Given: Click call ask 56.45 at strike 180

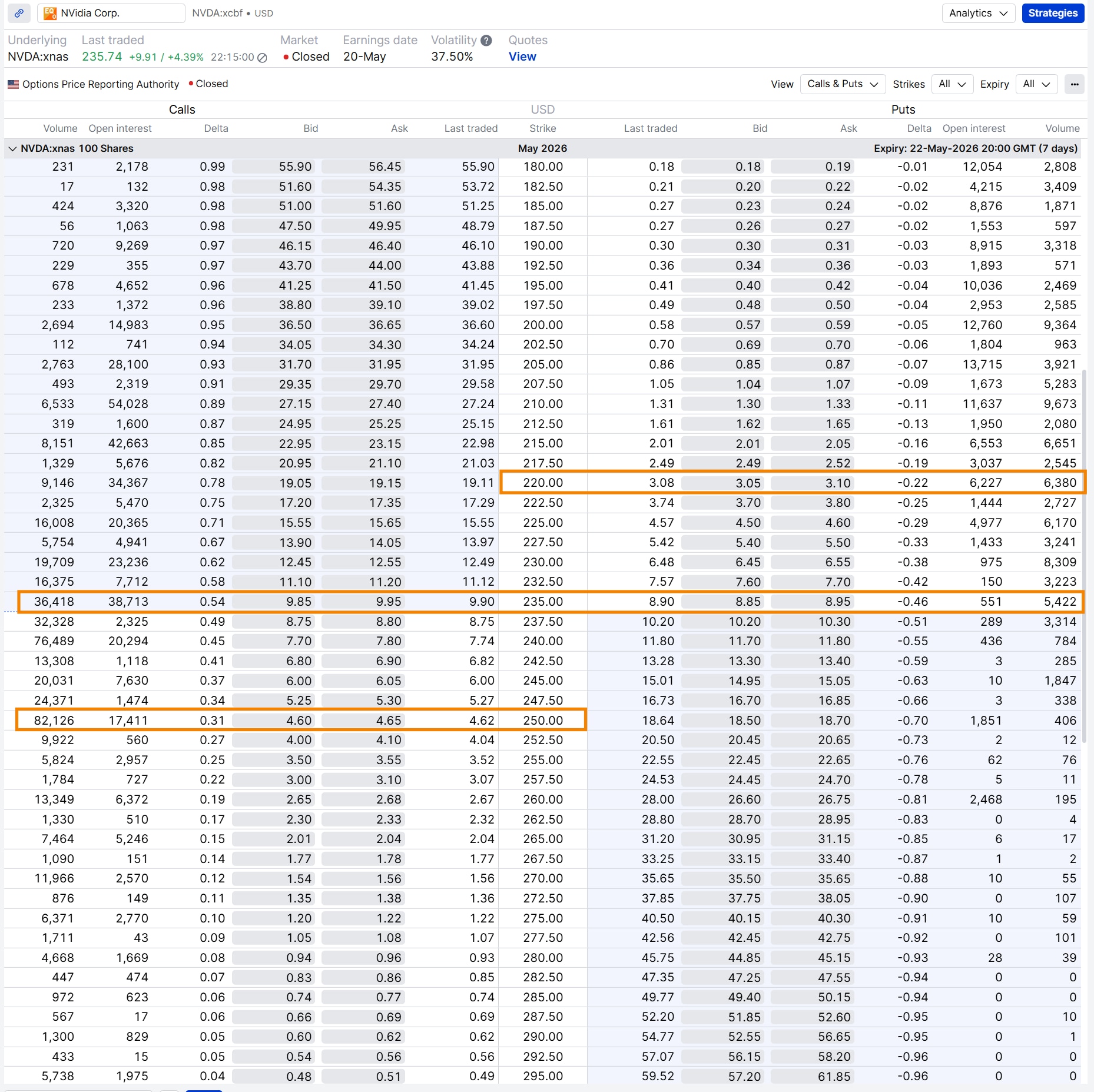Looking at the screenshot, I should pyautogui.click(x=363, y=167).
